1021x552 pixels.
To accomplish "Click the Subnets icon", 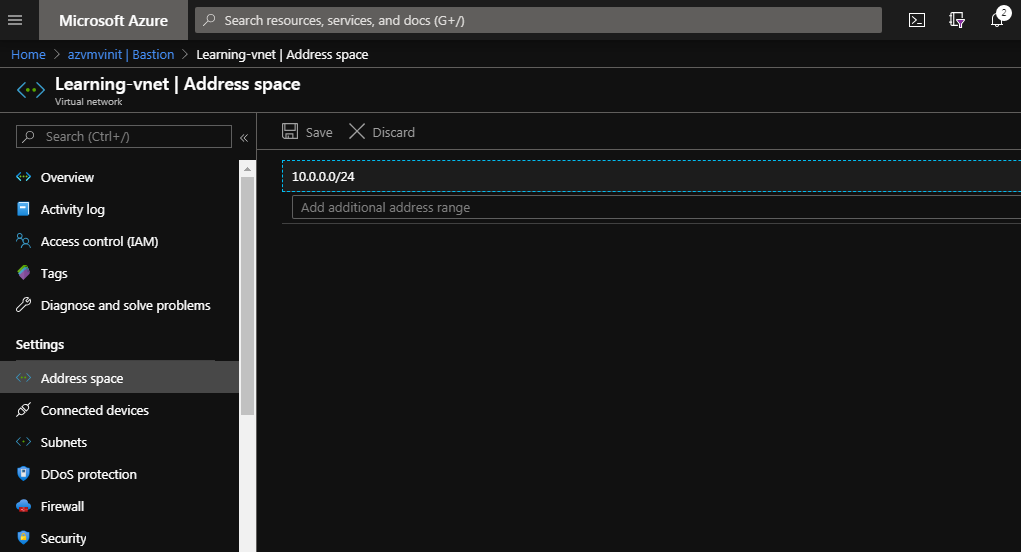I will click(23, 441).
